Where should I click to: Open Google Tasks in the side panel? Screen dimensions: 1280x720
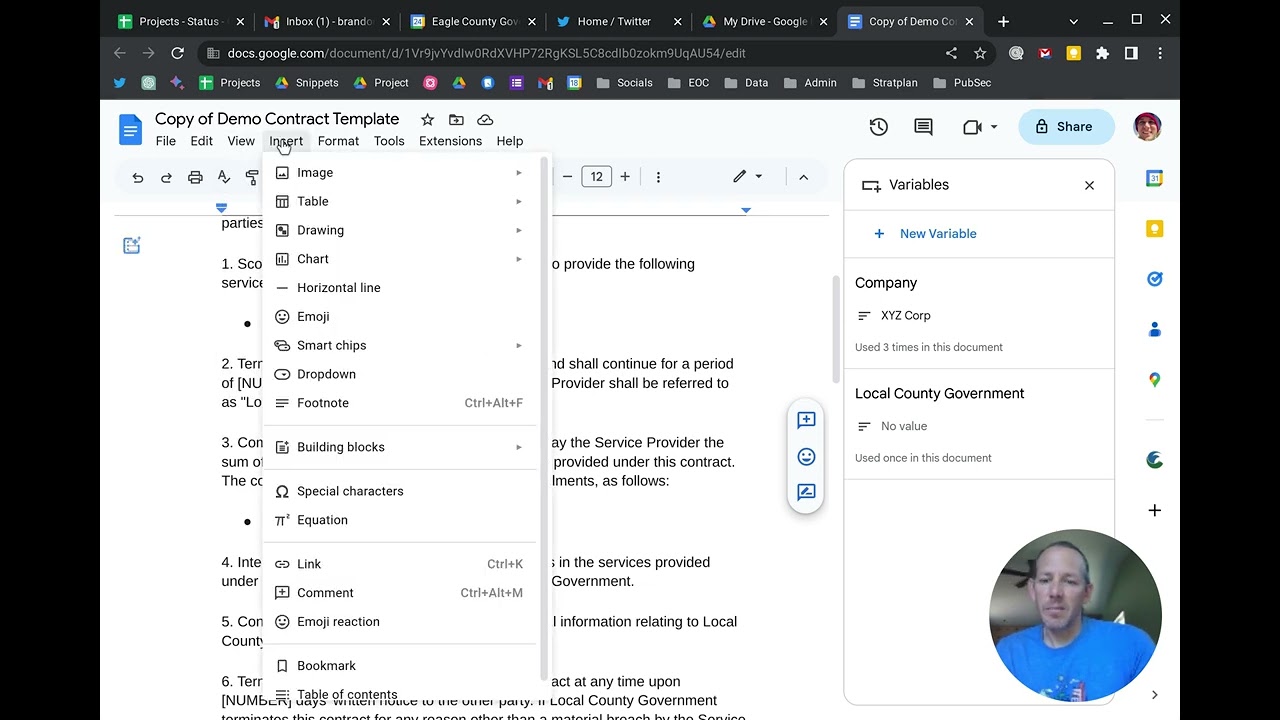[1154, 279]
